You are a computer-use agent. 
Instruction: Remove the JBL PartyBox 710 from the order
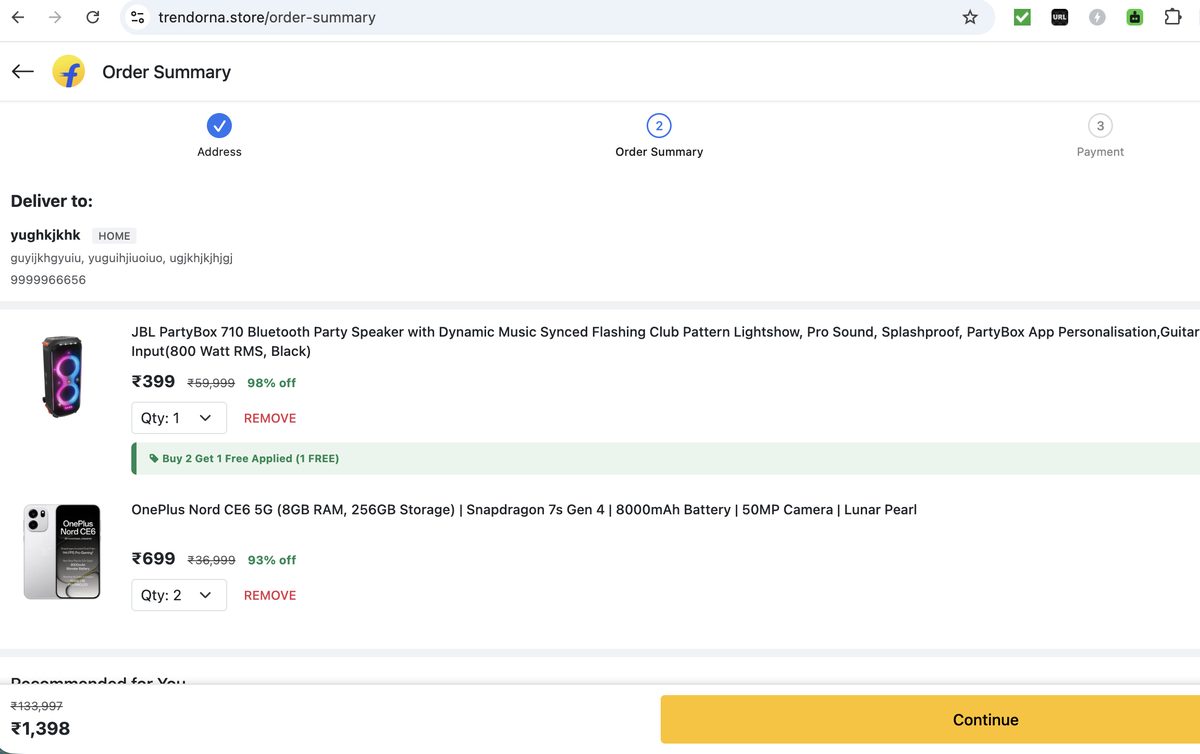click(270, 418)
